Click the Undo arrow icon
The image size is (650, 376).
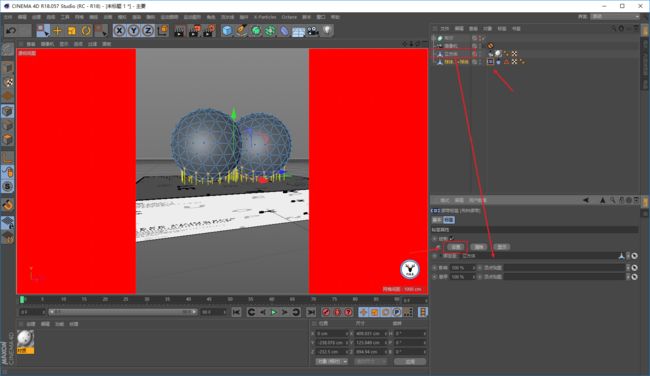click(x=11, y=31)
